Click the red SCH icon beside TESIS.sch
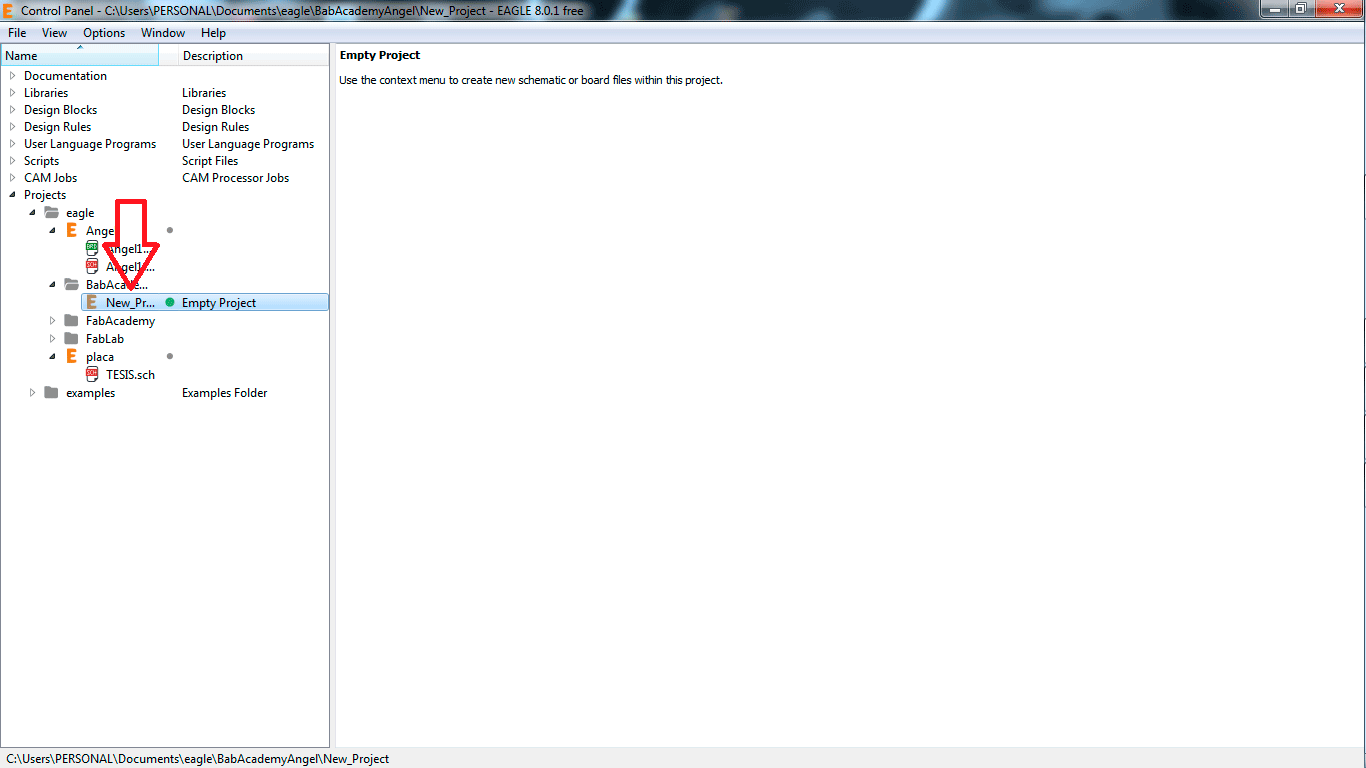1366x768 pixels. [92, 374]
